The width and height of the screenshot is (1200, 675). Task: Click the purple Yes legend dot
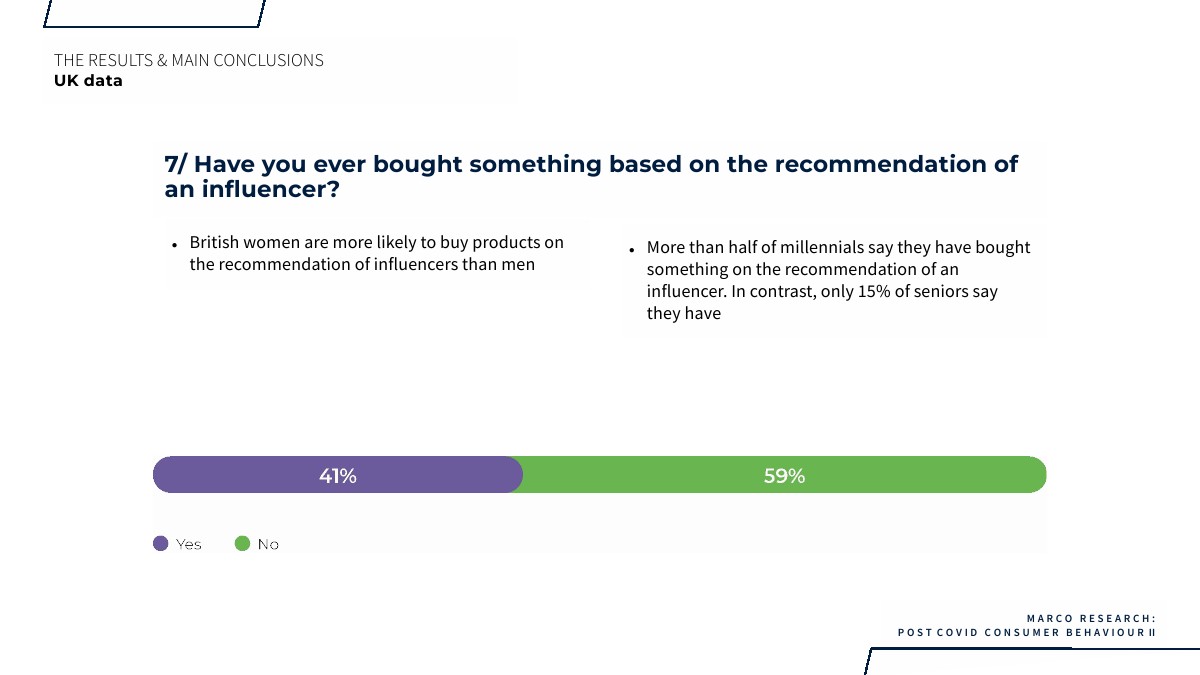click(161, 544)
